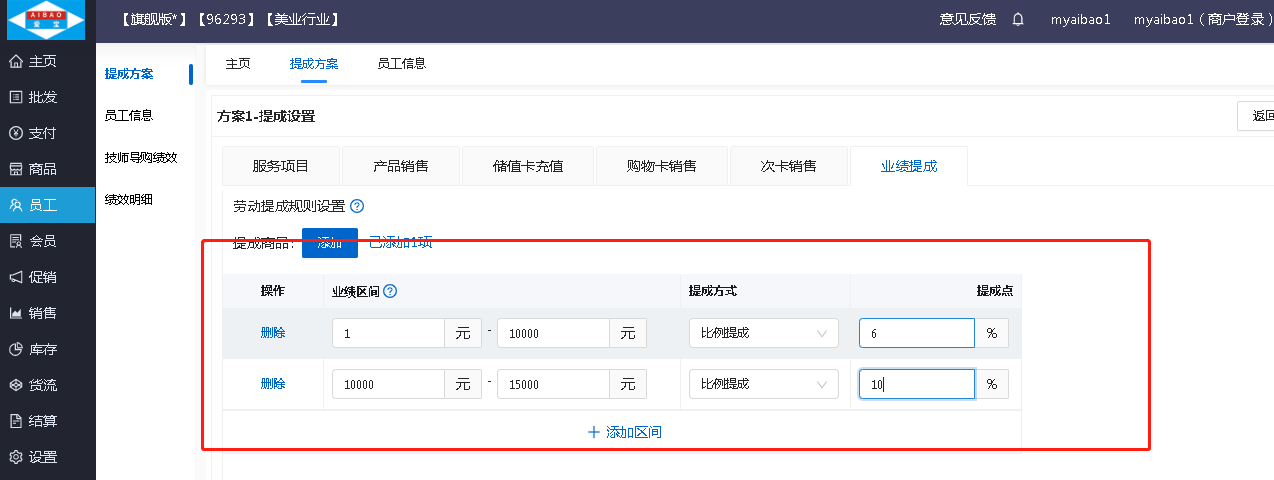Open the top 提成方案 page tab
This screenshot has height=480, width=1274.
(x=314, y=63)
